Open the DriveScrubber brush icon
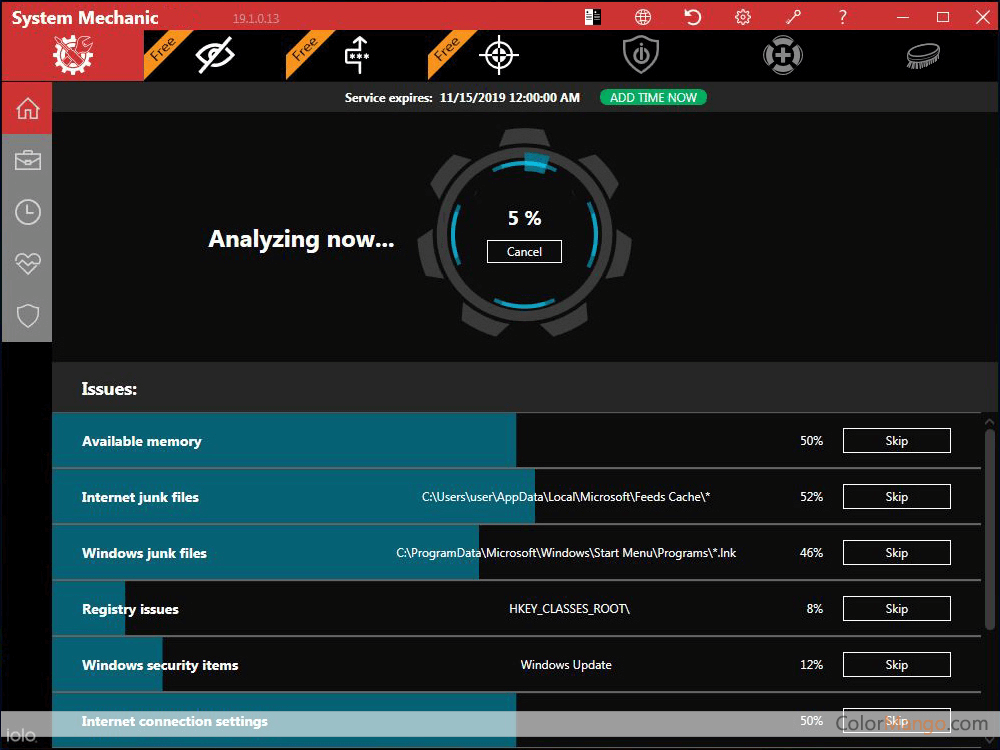This screenshot has height=750, width=1000. (x=924, y=56)
